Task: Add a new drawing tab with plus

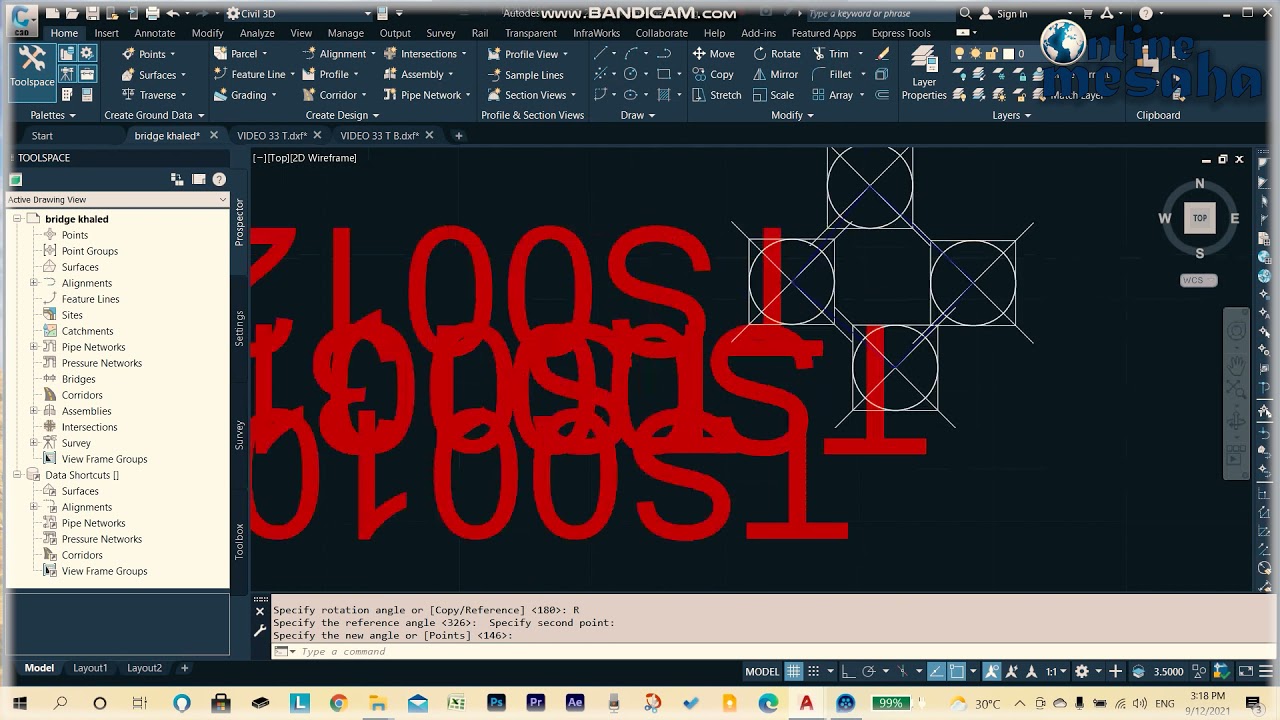Action: 459,136
